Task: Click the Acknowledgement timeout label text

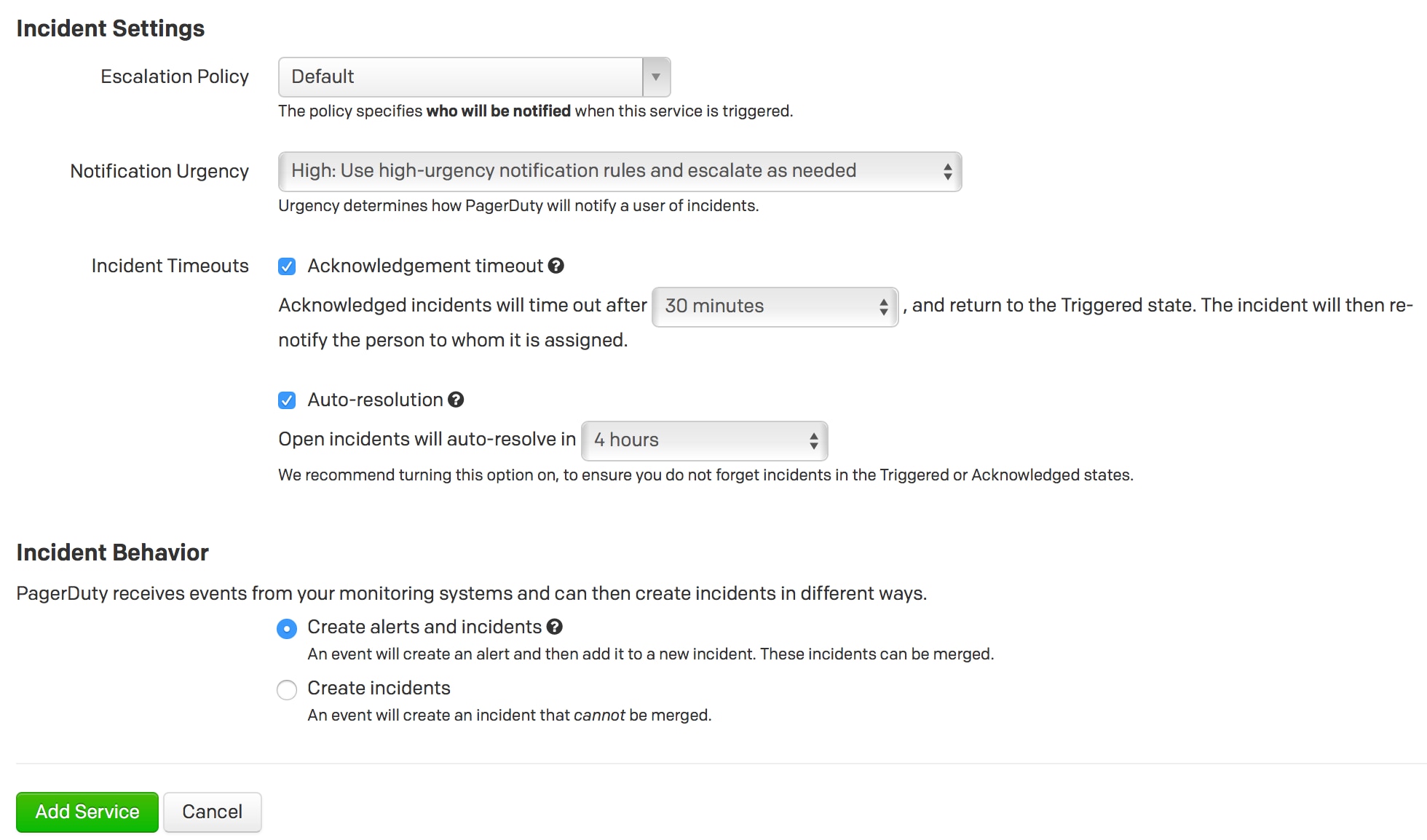Action: 425,266
